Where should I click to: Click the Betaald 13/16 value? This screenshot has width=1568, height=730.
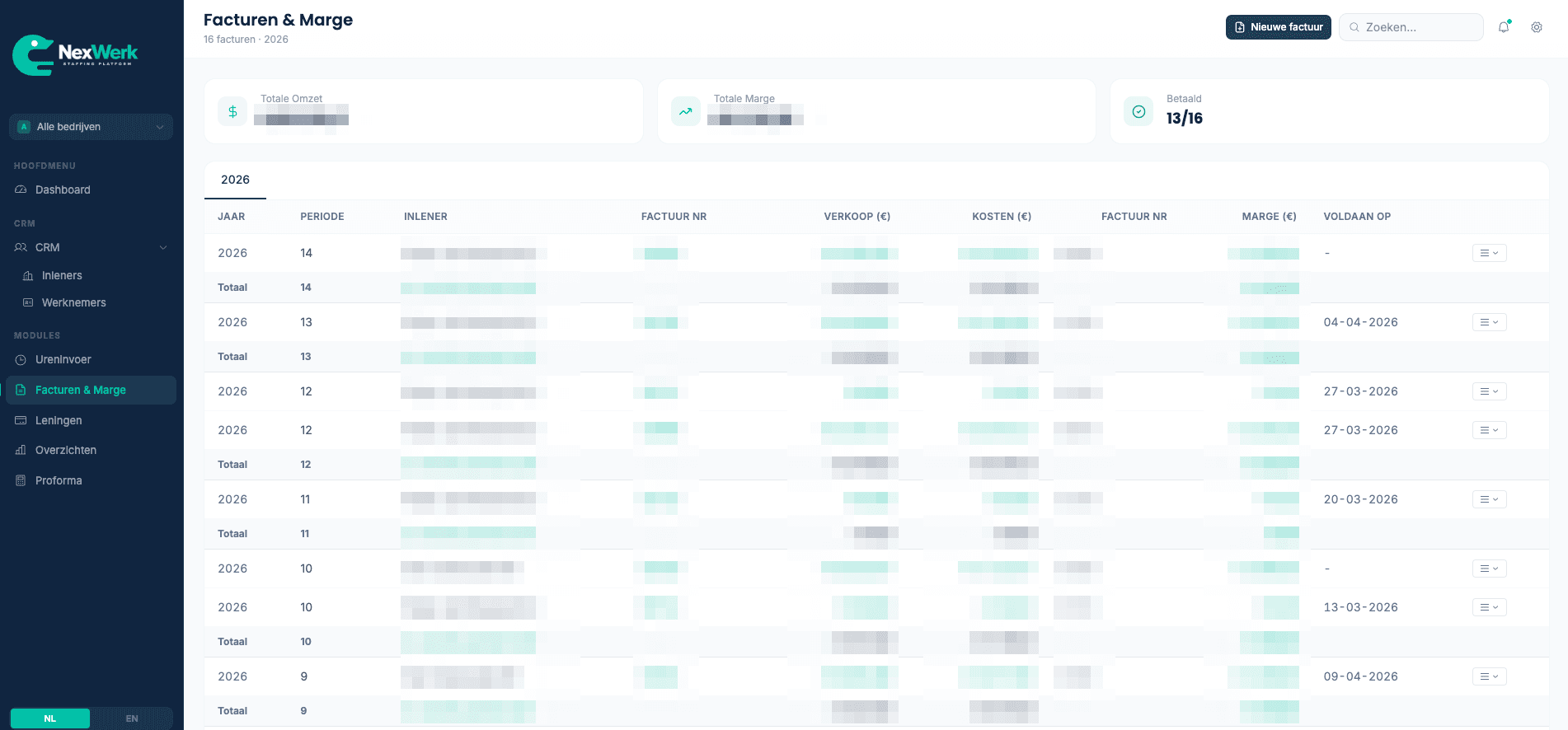coord(1184,119)
